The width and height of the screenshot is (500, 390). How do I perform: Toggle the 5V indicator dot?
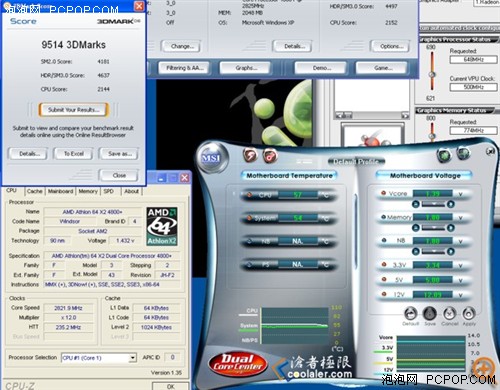point(383,279)
